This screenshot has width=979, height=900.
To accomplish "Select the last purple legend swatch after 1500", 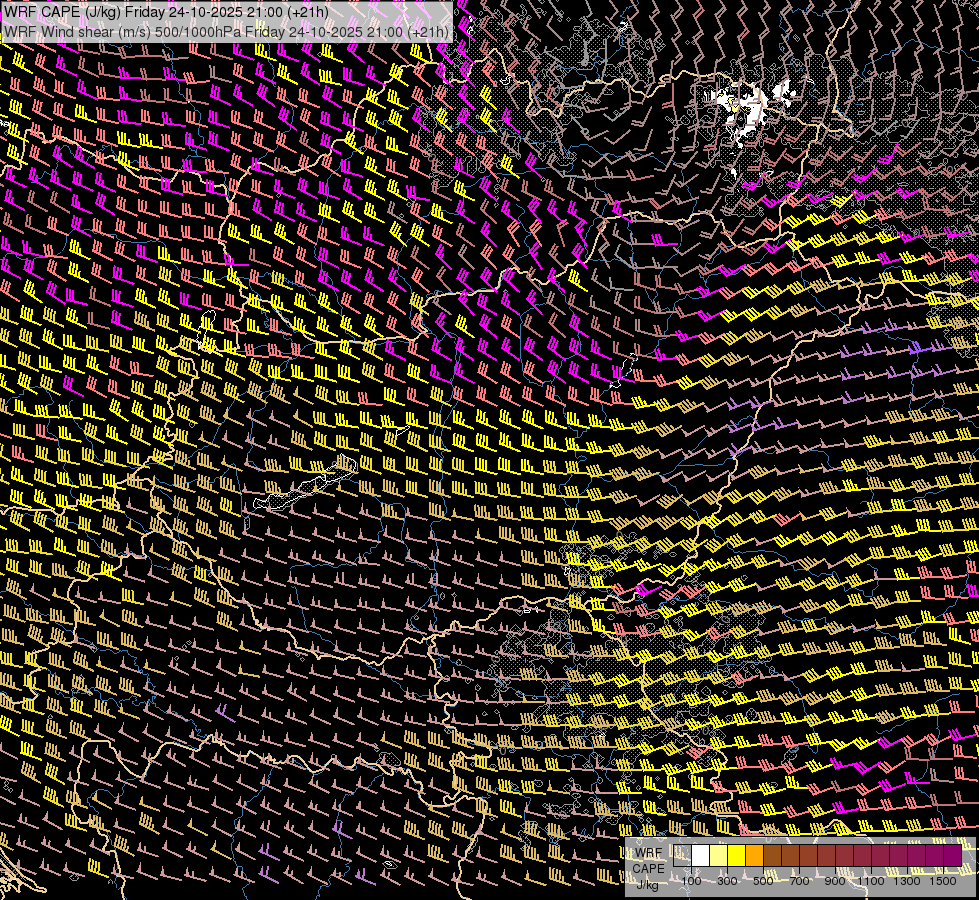I will click(x=952, y=856).
